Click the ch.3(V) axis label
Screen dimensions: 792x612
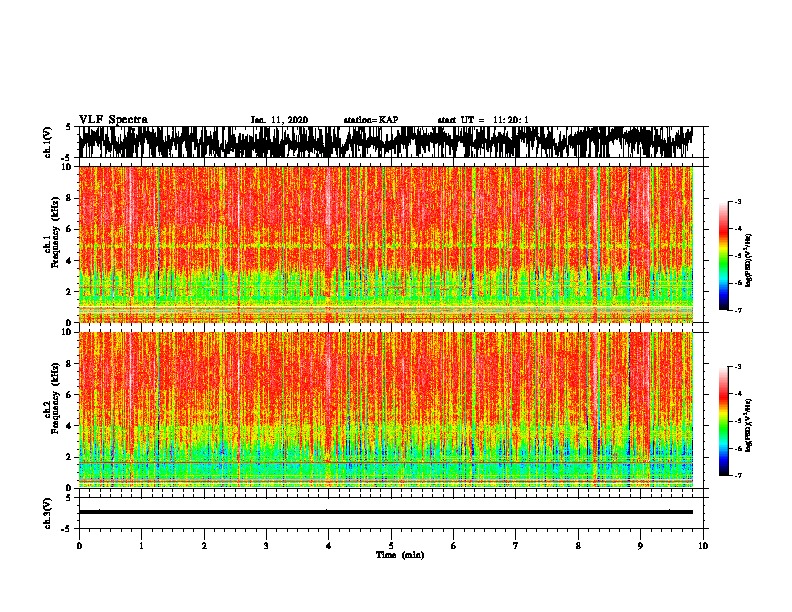[x=48, y=514]
